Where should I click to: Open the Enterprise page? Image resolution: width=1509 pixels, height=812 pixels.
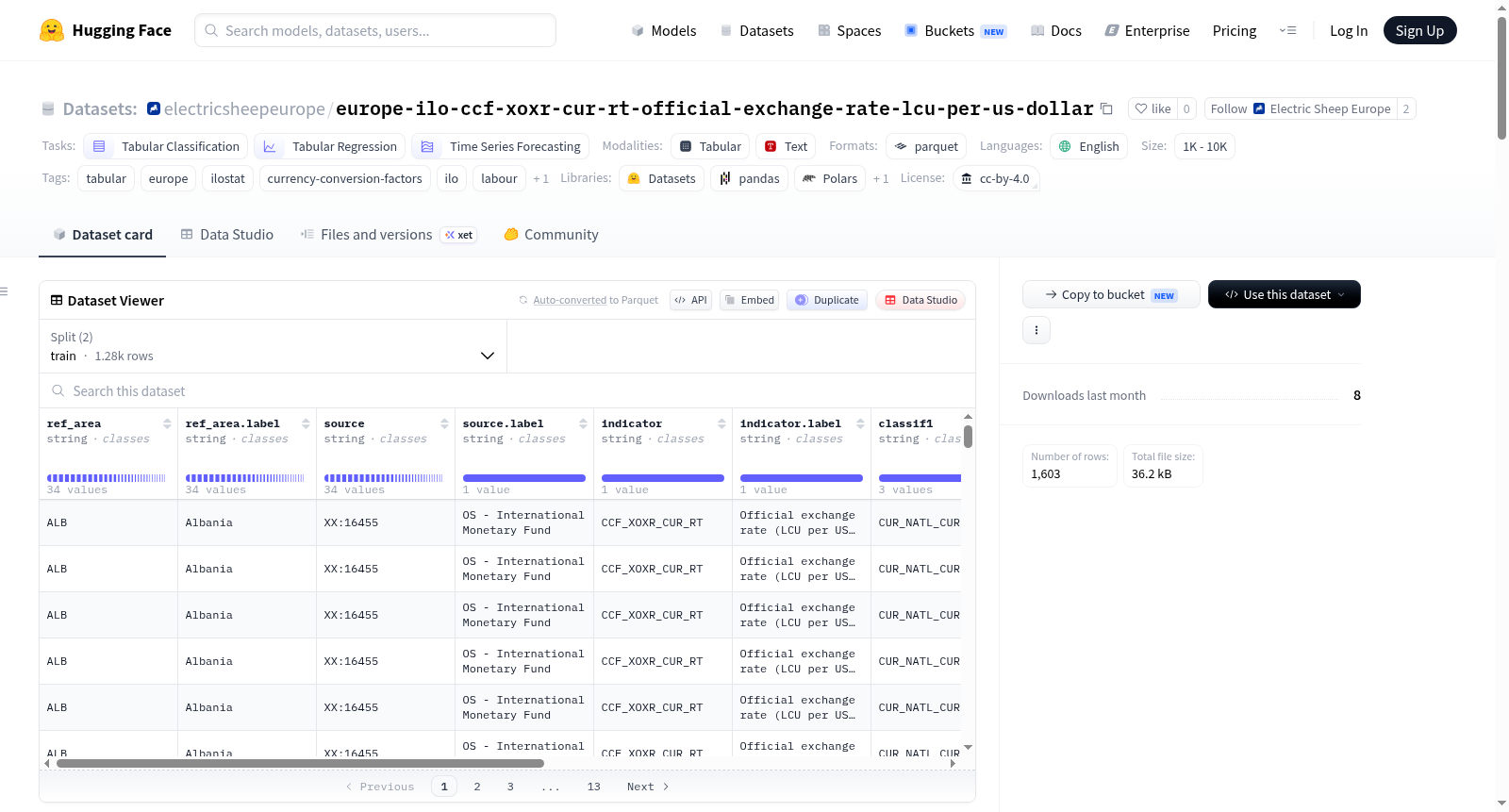(x=1147, y=31)
